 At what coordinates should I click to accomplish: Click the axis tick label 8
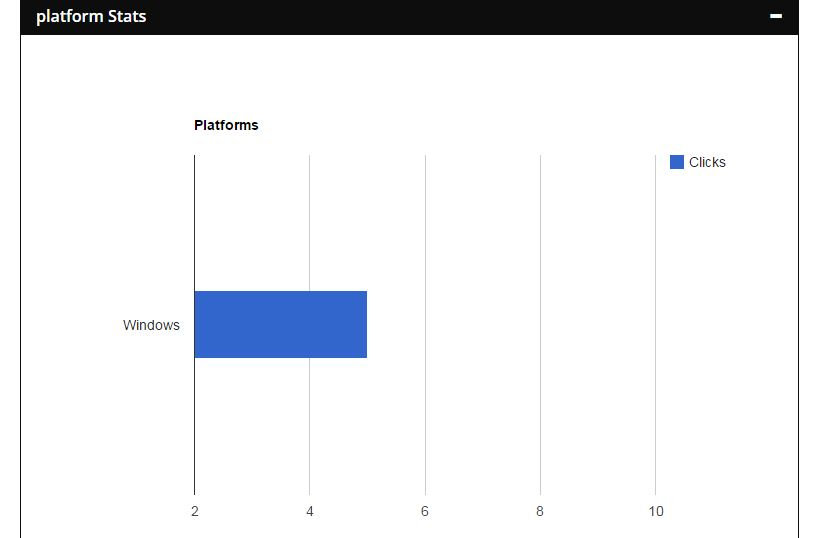[540, 512]
